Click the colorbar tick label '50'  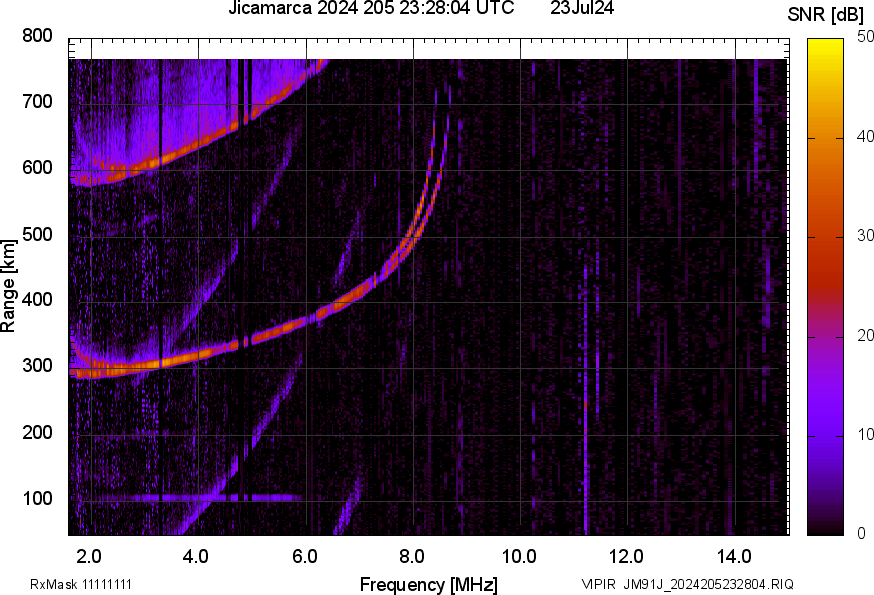point(865,37)
